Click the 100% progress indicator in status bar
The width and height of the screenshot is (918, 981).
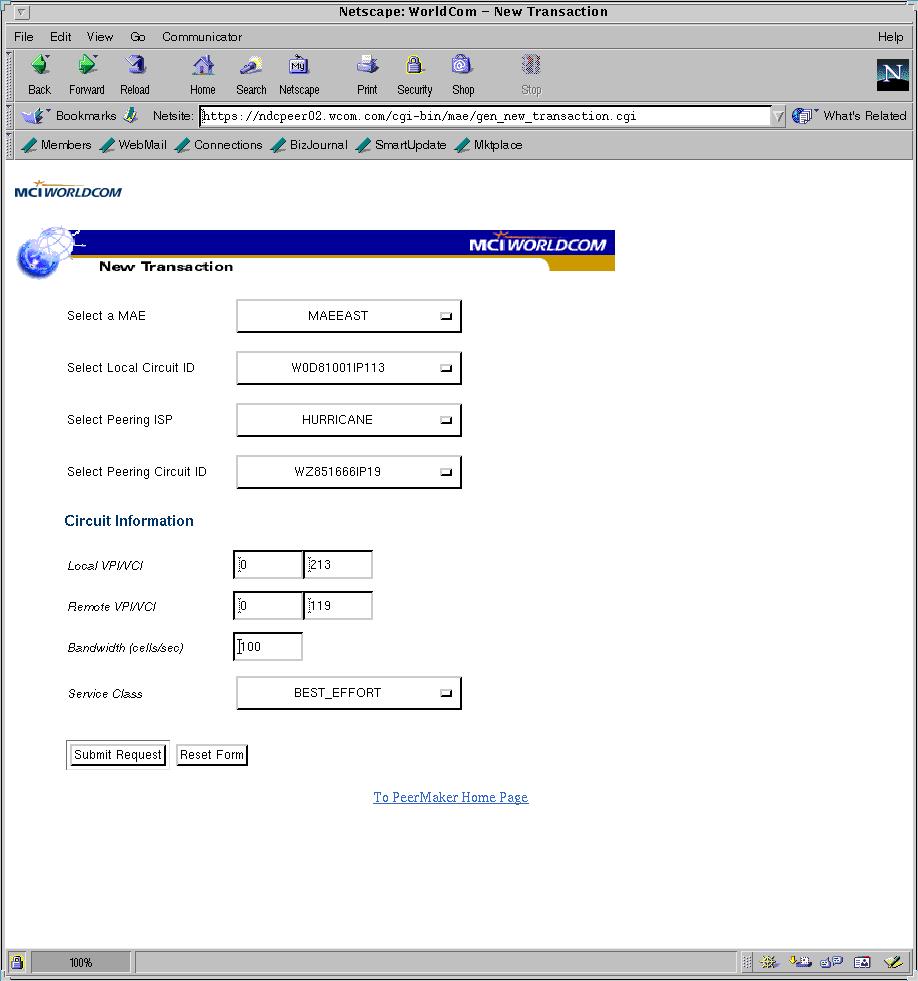tap(81, 962)
